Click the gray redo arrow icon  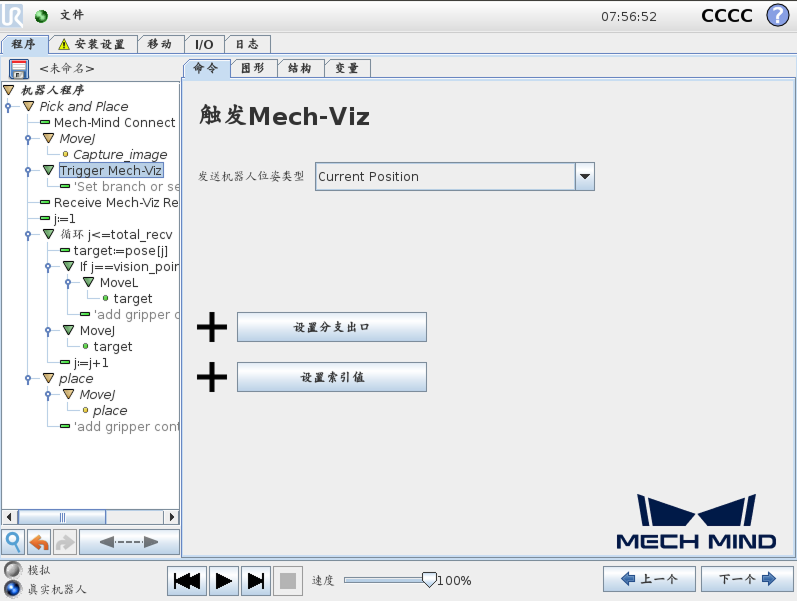pyautogui.click(x=65, y=542)
